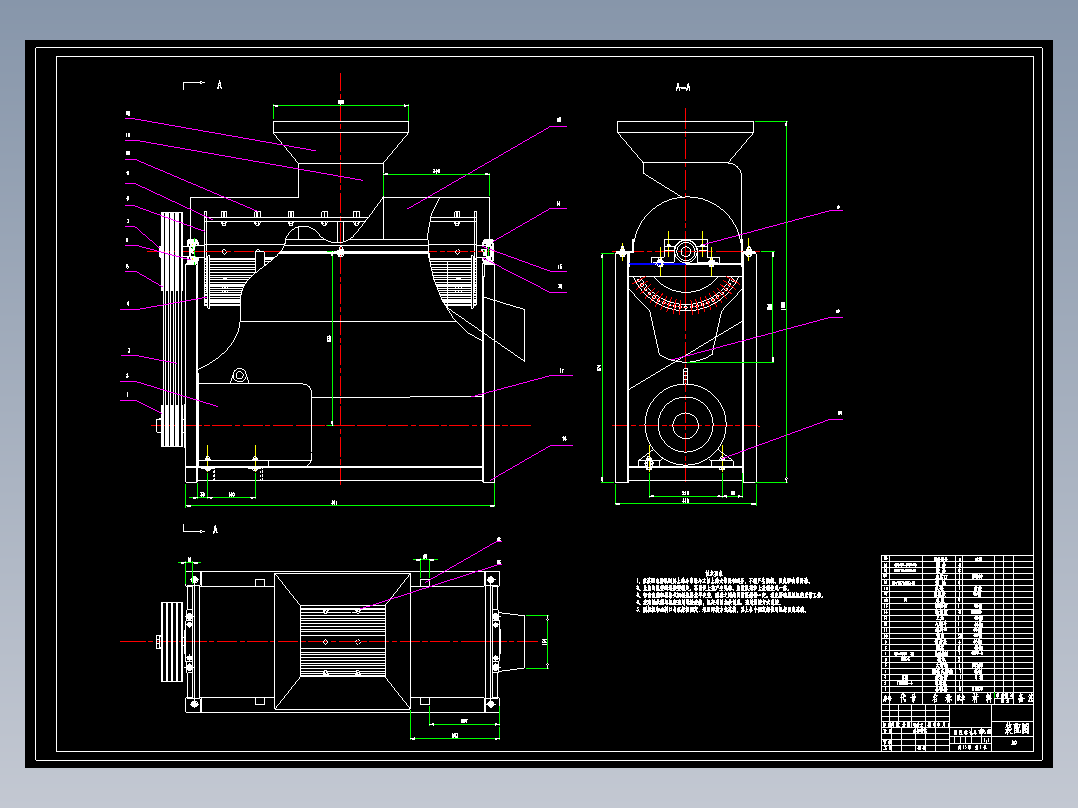Select the A-A section view label

pyautogui.click(x=683, y=87)
